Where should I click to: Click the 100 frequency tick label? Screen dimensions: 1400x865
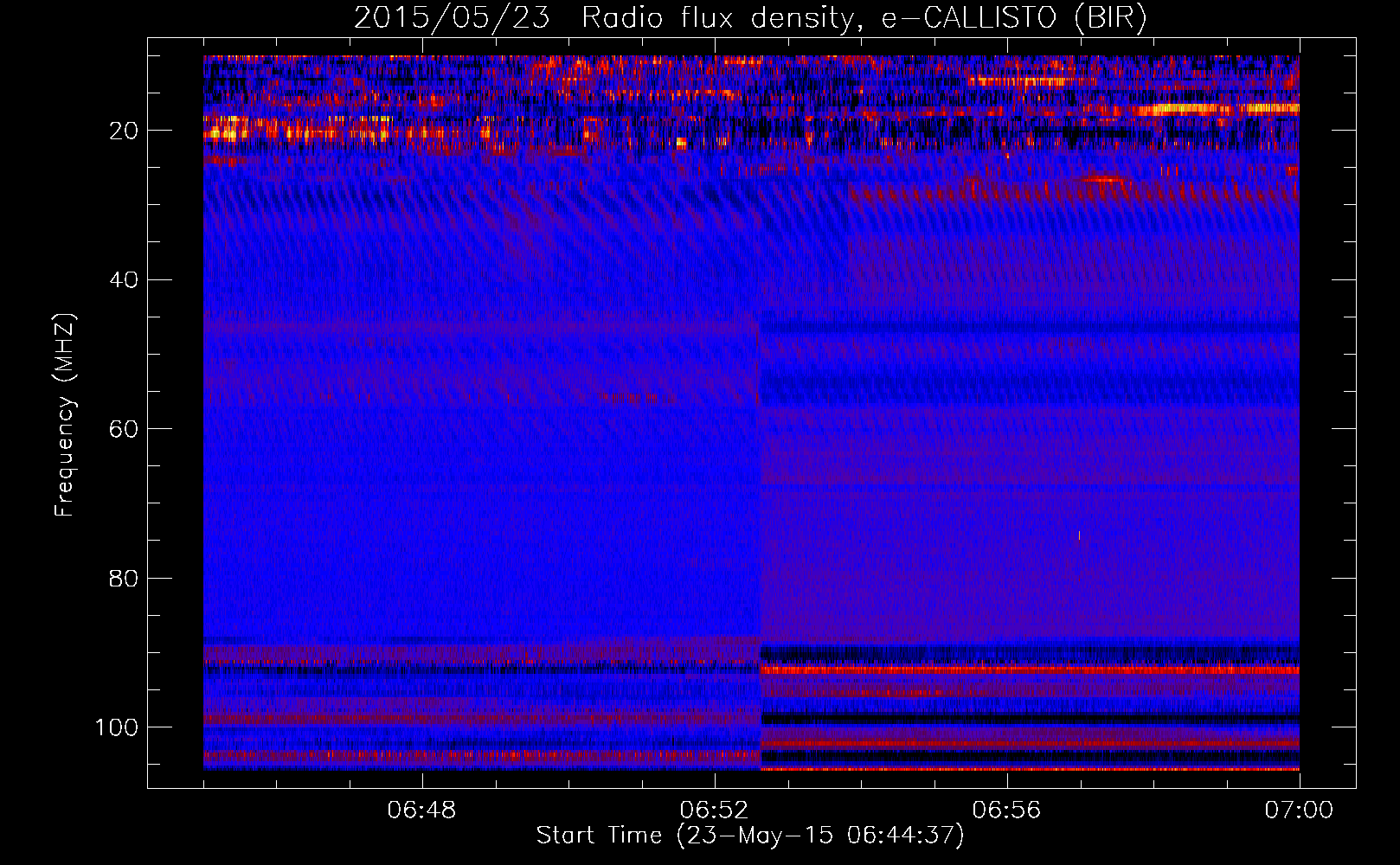(117, 727)
